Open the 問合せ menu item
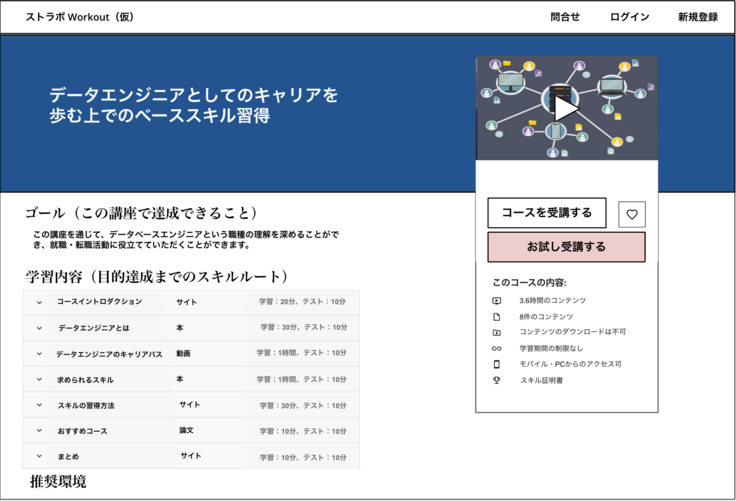This screenshot has height=501, width=736. pyautogui.click(x=565, y=17)
